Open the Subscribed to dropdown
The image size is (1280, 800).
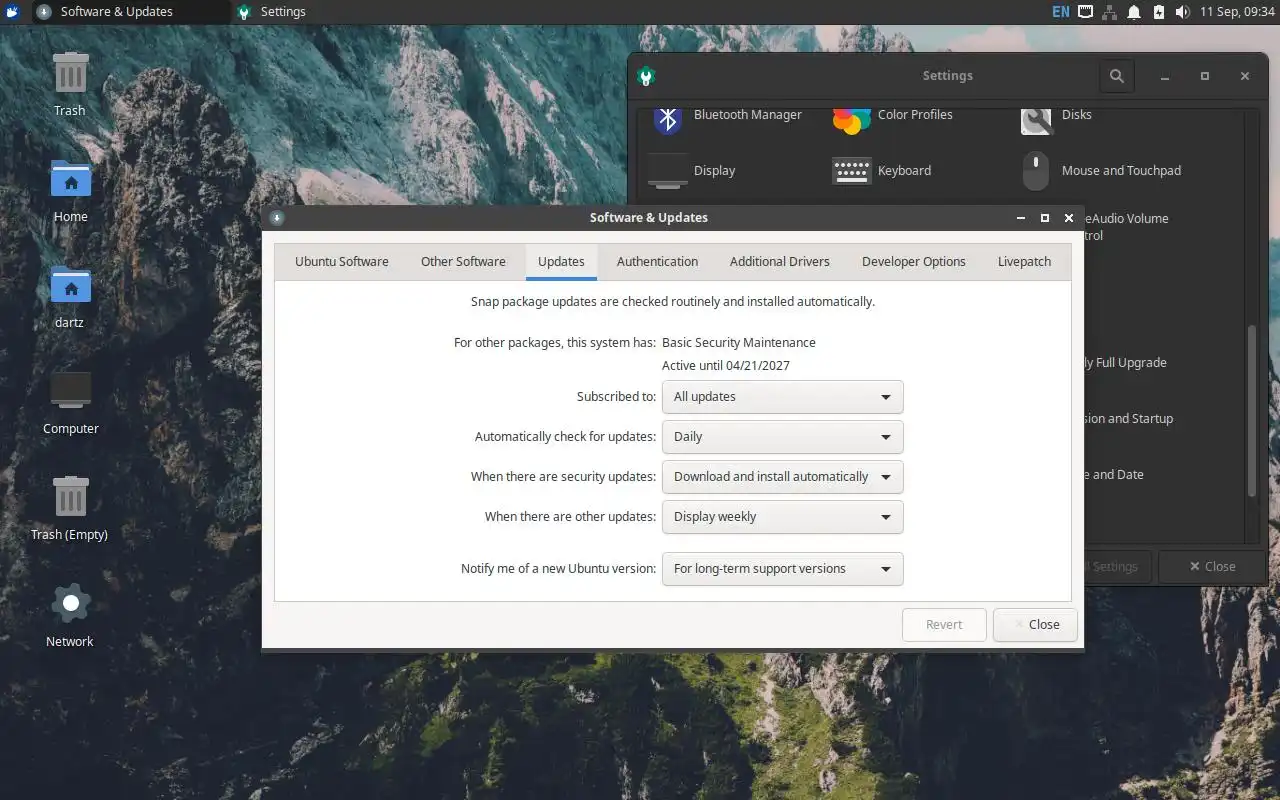(782, 397)
